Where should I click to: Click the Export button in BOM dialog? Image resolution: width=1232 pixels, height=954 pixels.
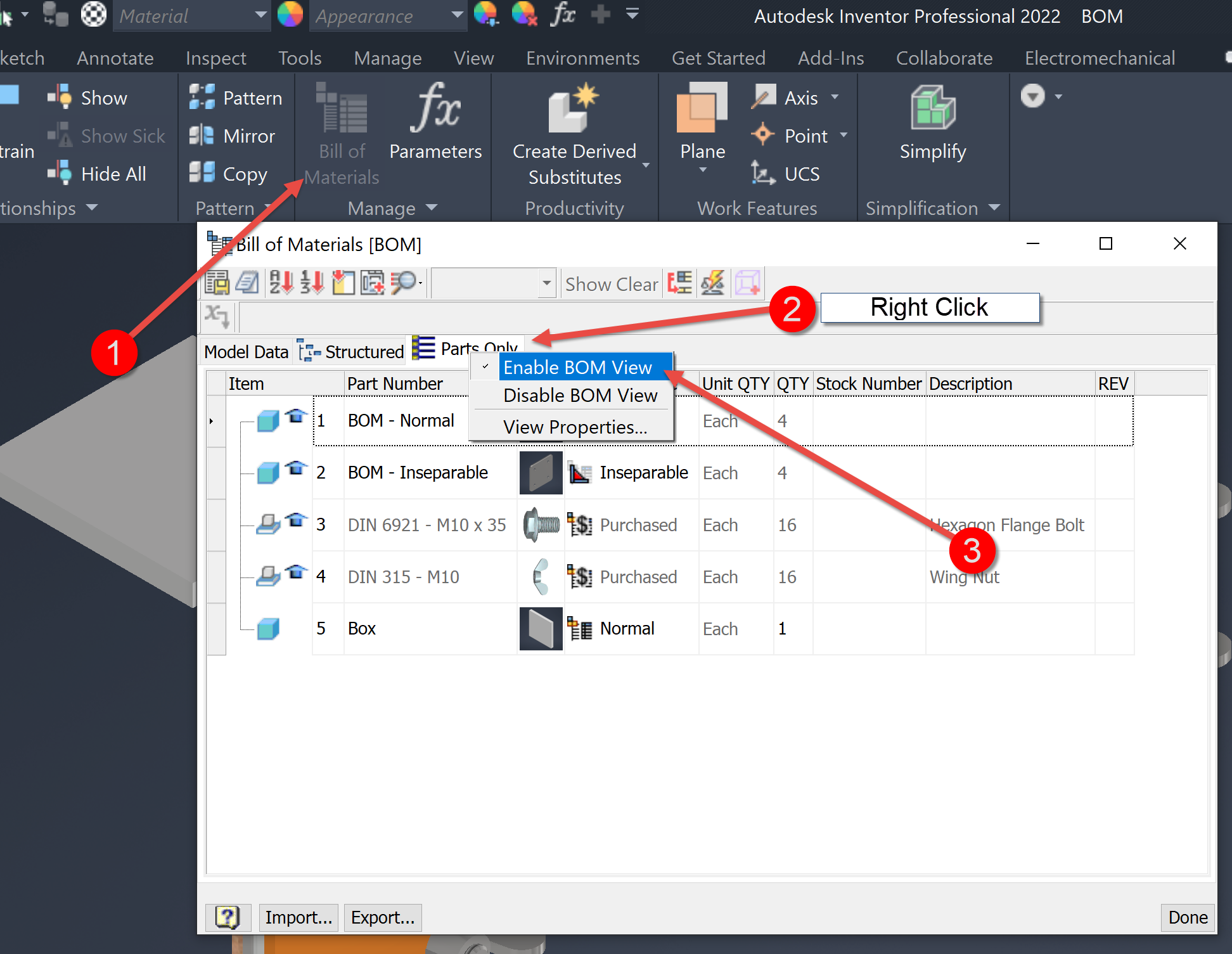pos(382,917)
